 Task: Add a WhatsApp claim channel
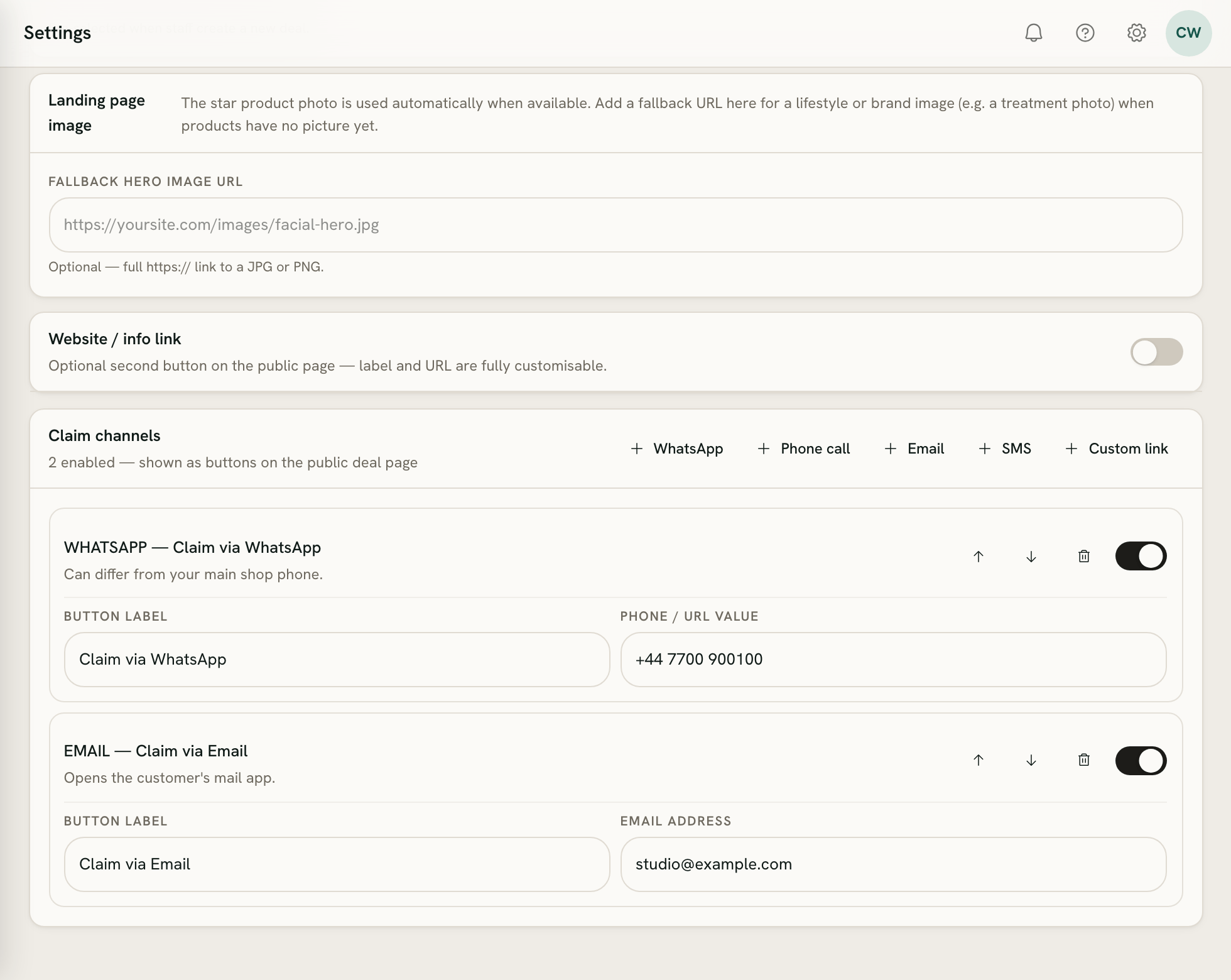point(676,449)
